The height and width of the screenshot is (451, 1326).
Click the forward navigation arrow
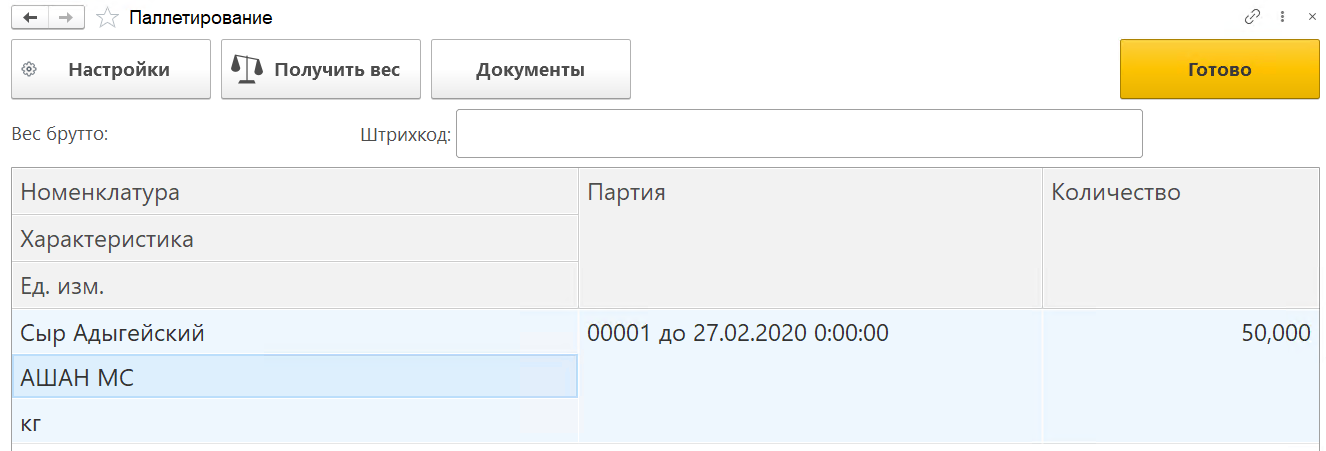[66, 18]
